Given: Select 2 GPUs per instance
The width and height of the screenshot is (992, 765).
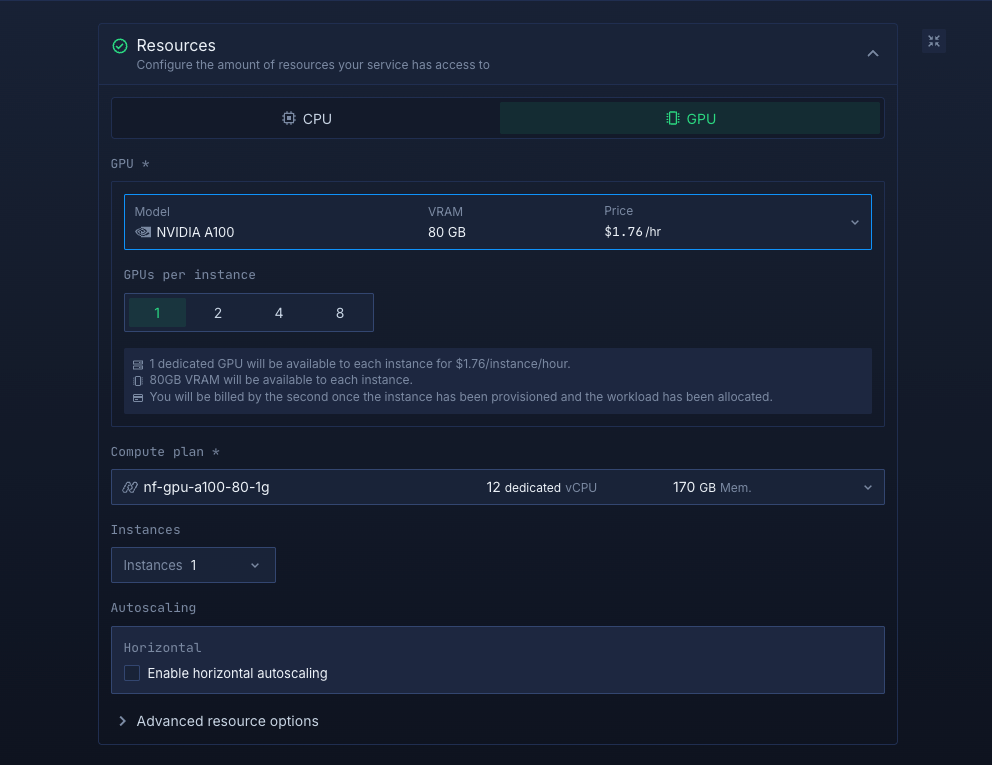Looking at the screenshot, I should coord(218,313).
